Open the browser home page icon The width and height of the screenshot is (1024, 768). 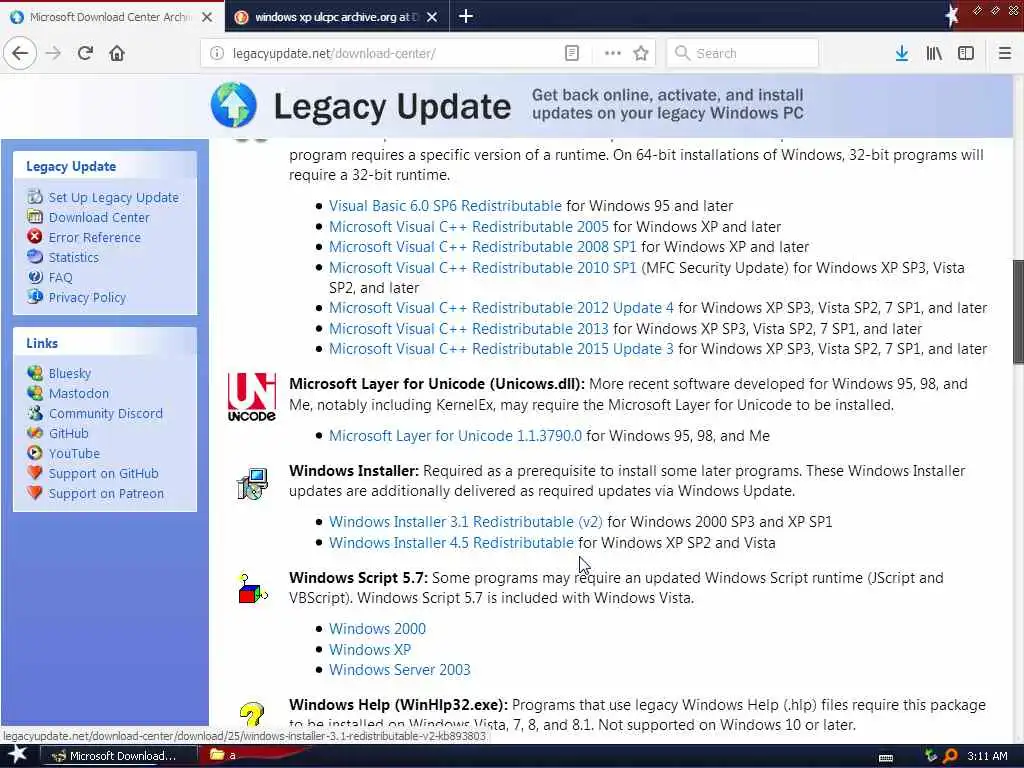pos(117,53)
